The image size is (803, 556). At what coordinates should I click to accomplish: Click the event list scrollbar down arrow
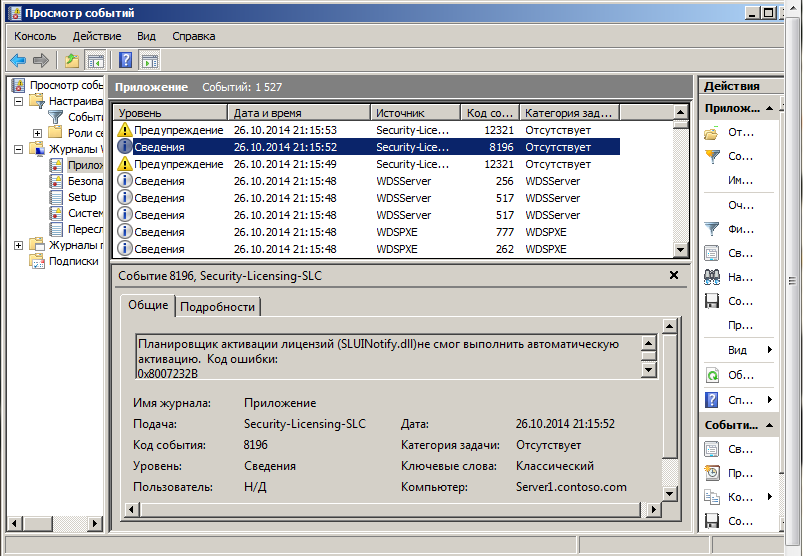tap(680, 250)
